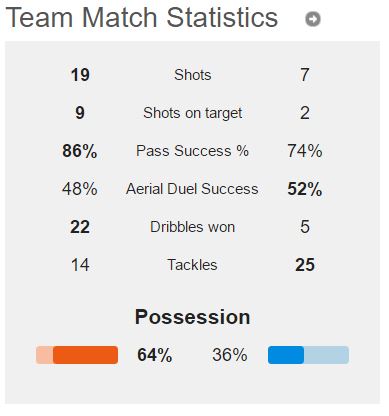Click the home team's 19 shots value

[80, 75]
